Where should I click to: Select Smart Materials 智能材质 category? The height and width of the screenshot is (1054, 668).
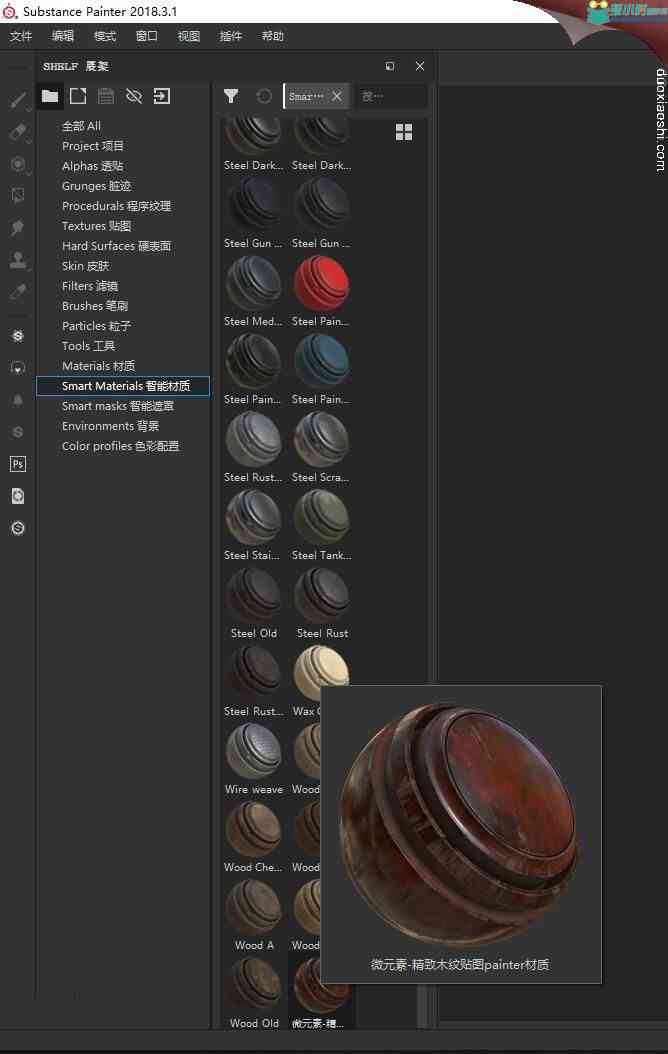pyautogui.click(x=123, y=386)
